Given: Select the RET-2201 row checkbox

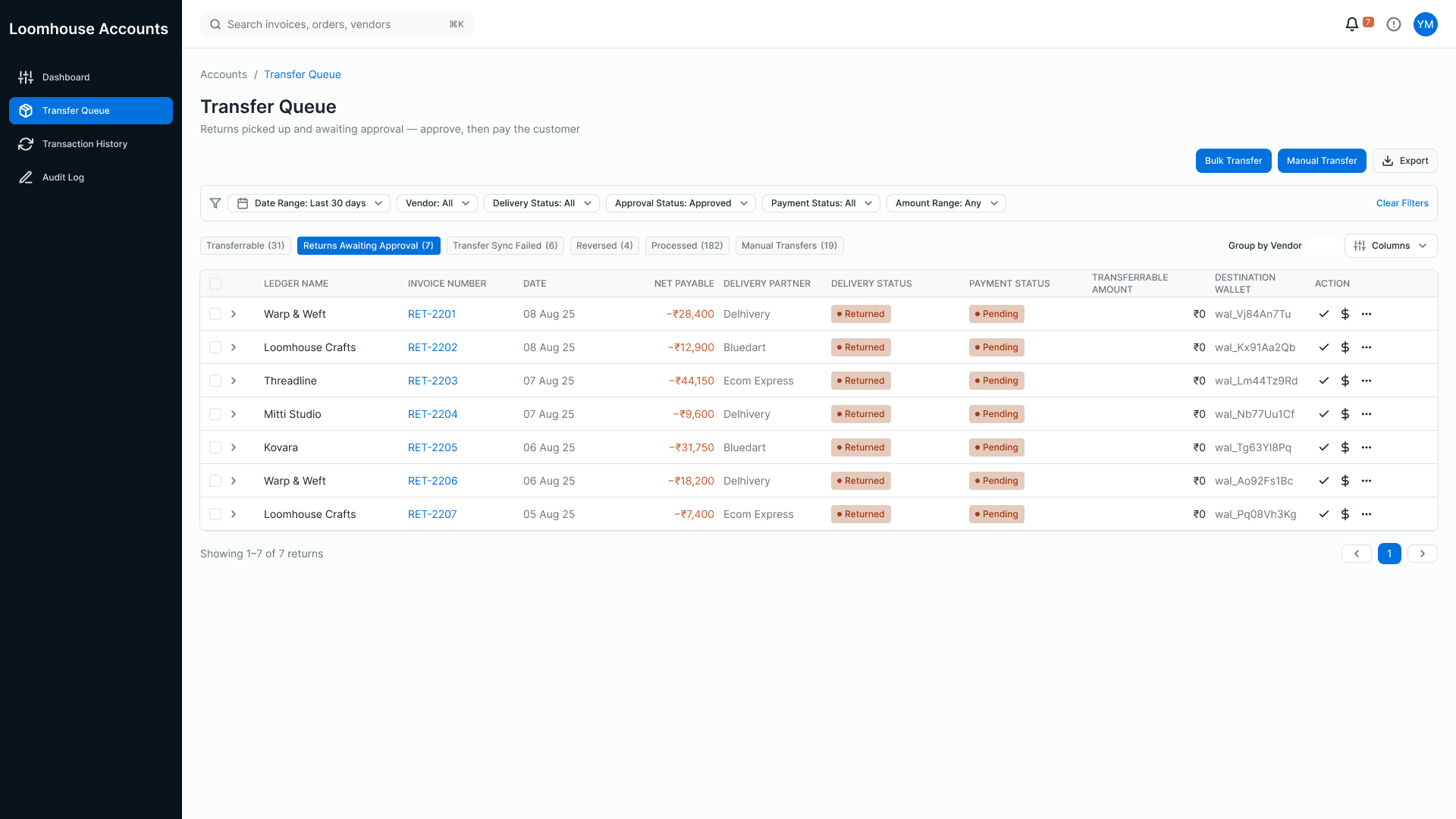Looking at the screenshot, I should (215, 314).
